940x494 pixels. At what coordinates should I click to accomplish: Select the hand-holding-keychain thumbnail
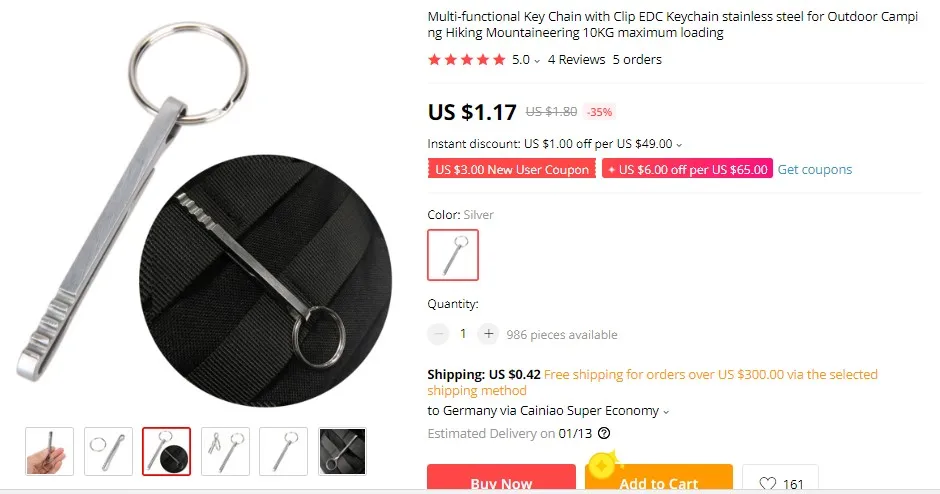[x=49, y=451]
